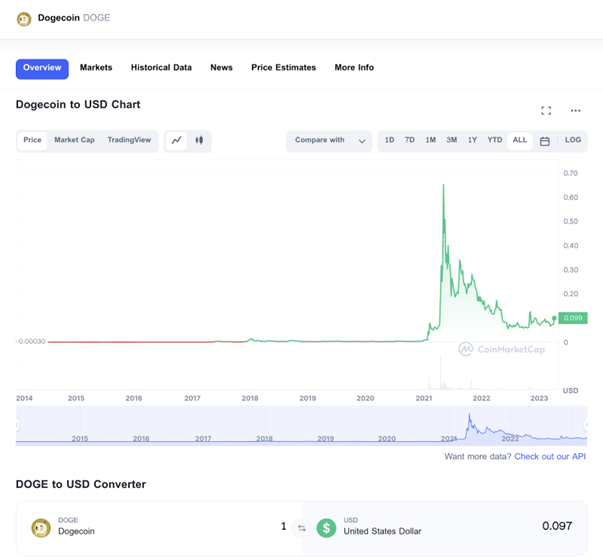This screenshot has width=603, height=560.
Task: Select the 7D time range
Action: click(410, 140)
